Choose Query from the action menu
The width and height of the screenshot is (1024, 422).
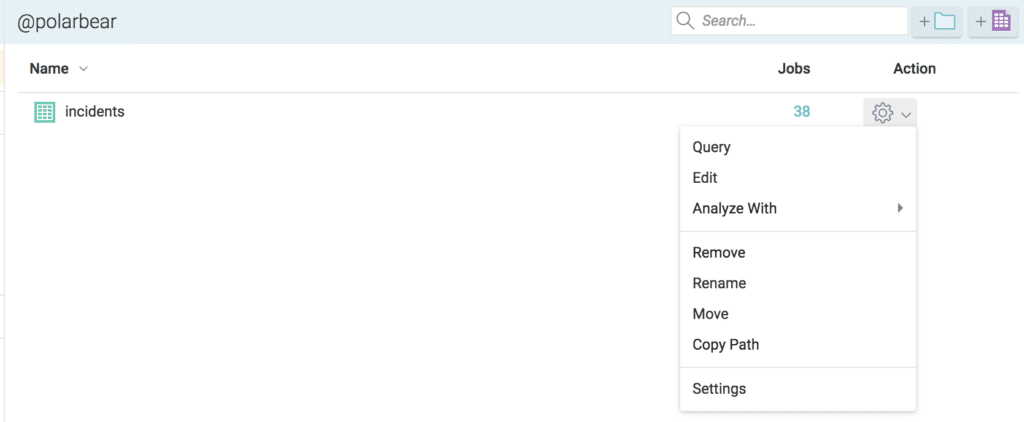[x=798, y=147]
